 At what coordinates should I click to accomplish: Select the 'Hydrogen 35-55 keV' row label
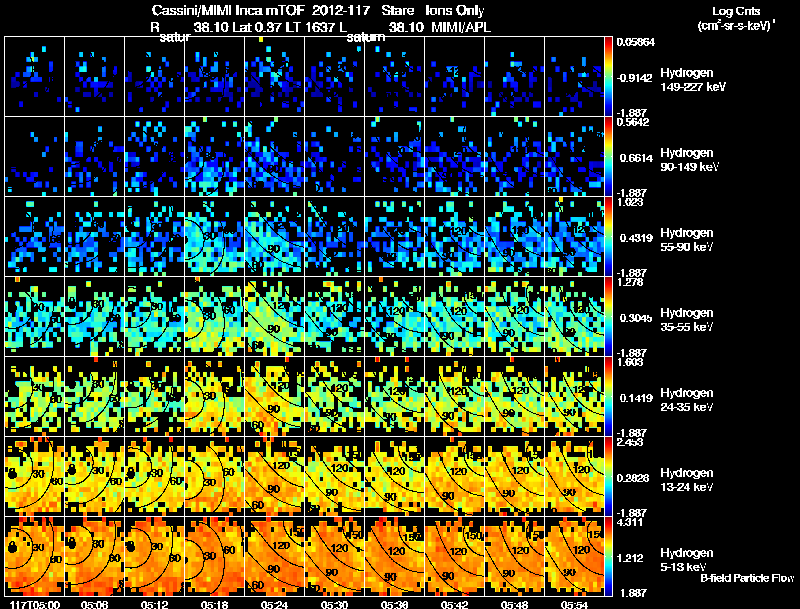pos(687,320)
